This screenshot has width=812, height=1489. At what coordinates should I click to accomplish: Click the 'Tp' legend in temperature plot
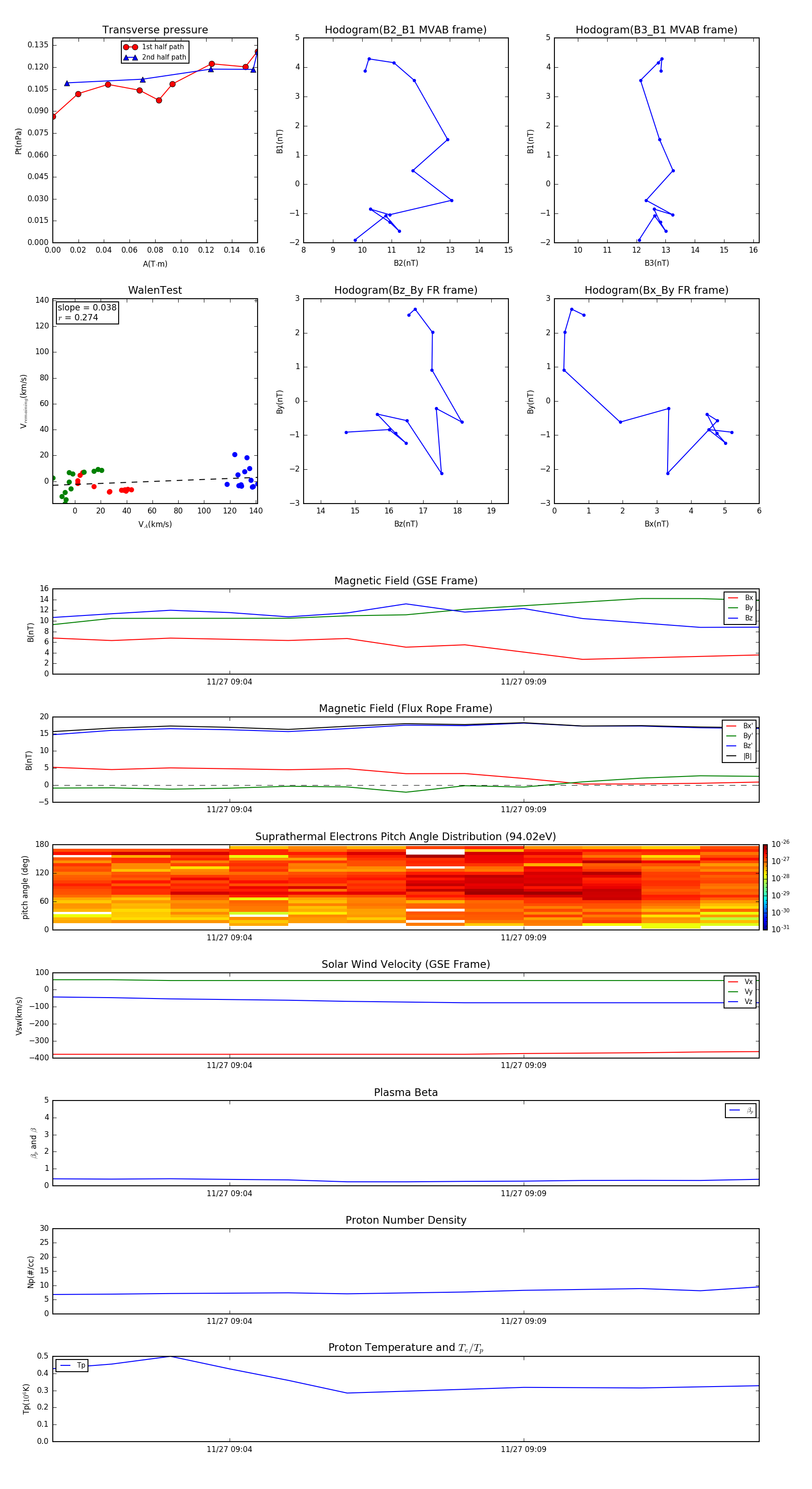point(72,1365)
